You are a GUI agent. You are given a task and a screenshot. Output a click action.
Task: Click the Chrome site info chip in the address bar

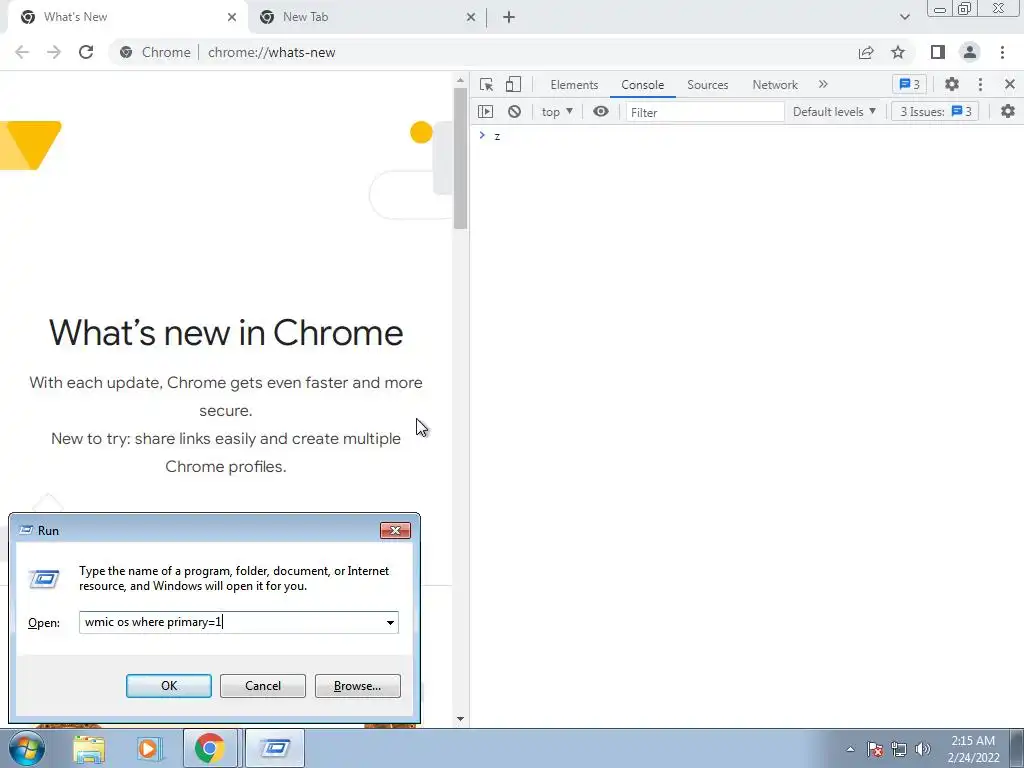pos(155,52)
